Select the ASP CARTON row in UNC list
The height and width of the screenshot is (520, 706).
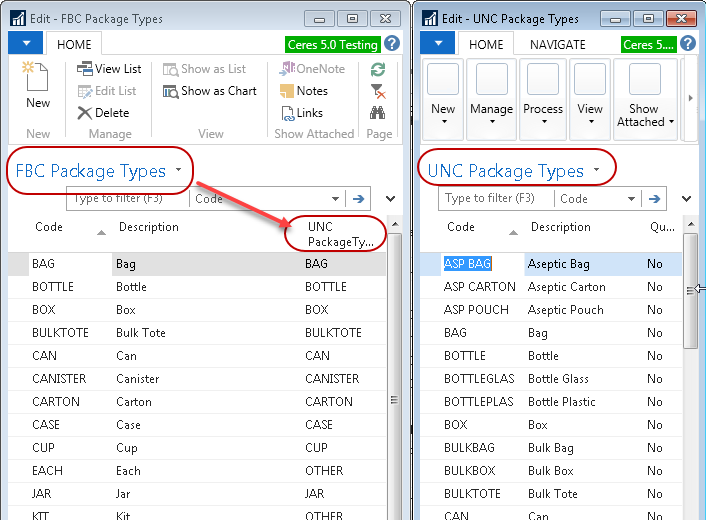coord(480,287)
